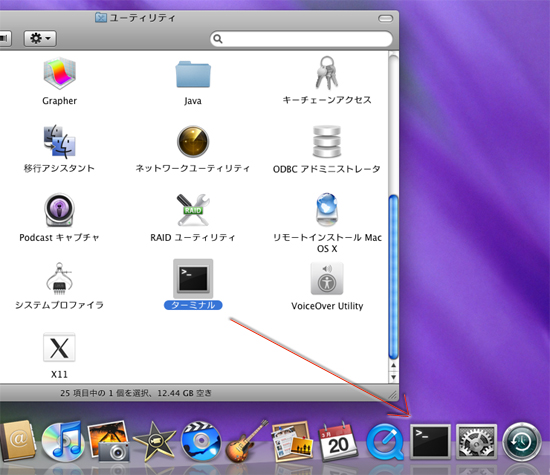The height and width of the screenshot is (475, 550).
Task: Select RAID ユーティリティ icon
Action: (193, 210)
